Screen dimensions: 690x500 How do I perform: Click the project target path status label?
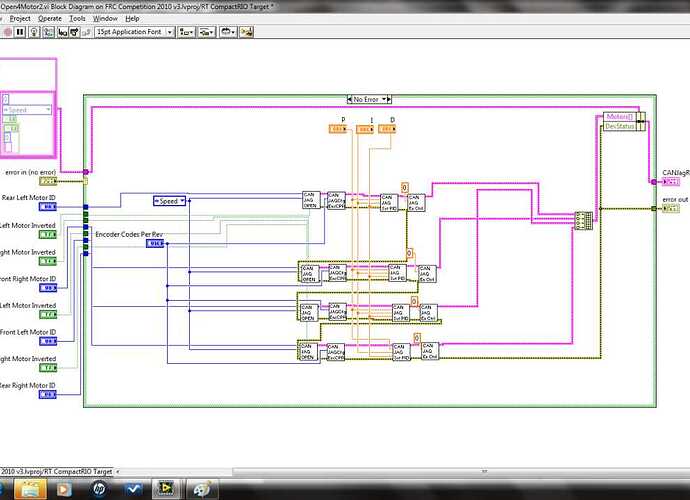coord(56,471)
